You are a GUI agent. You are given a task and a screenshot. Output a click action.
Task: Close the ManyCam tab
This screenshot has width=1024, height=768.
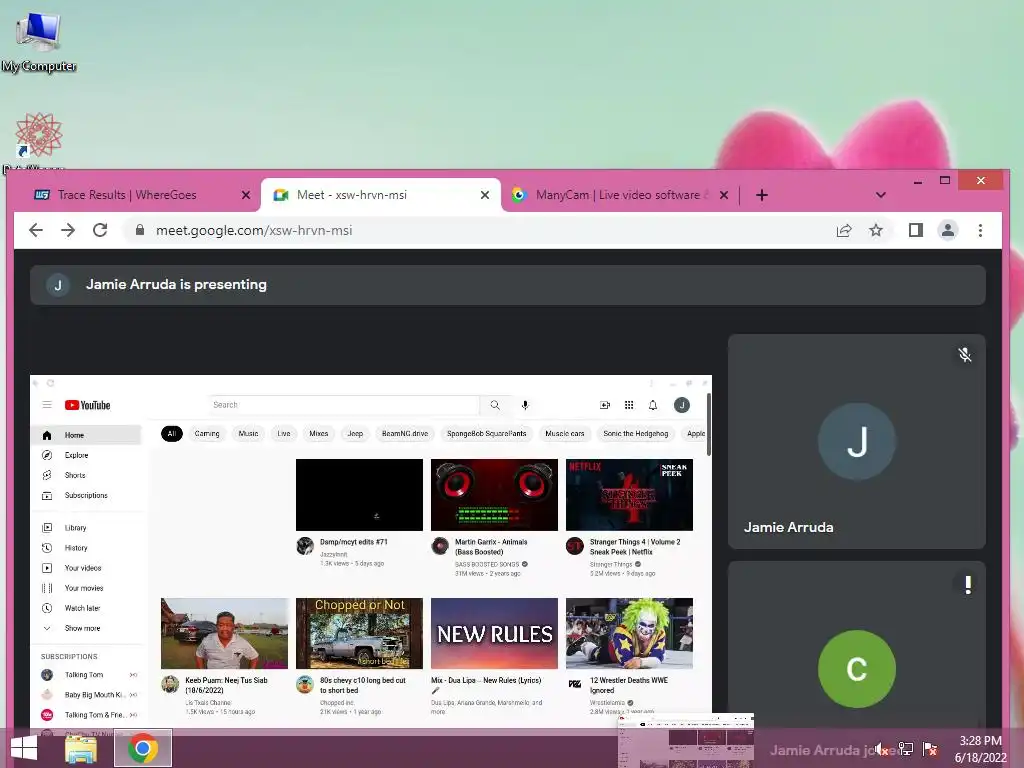724,195
